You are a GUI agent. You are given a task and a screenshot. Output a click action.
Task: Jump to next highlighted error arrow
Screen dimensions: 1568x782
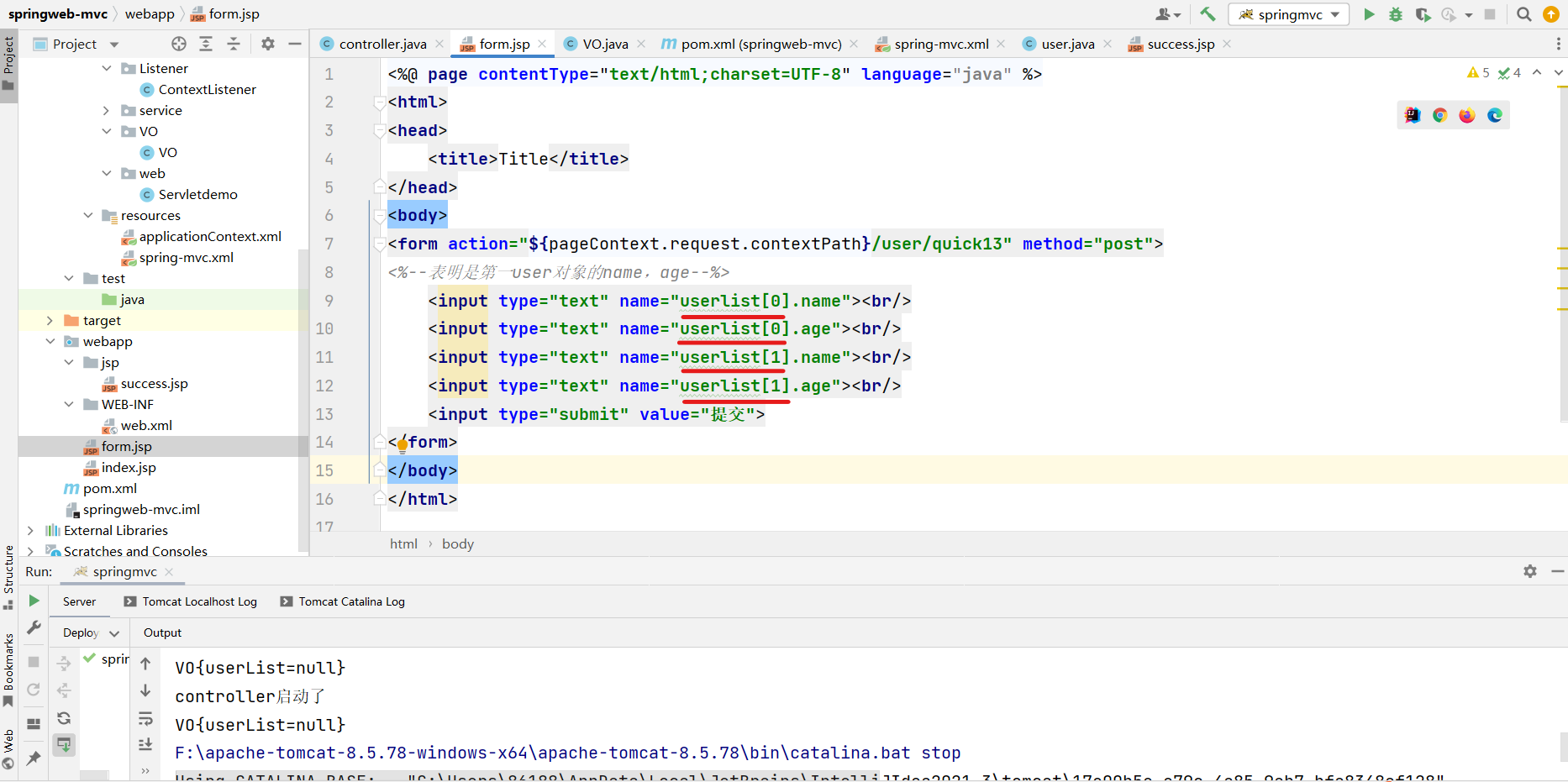click(1559, 73)
